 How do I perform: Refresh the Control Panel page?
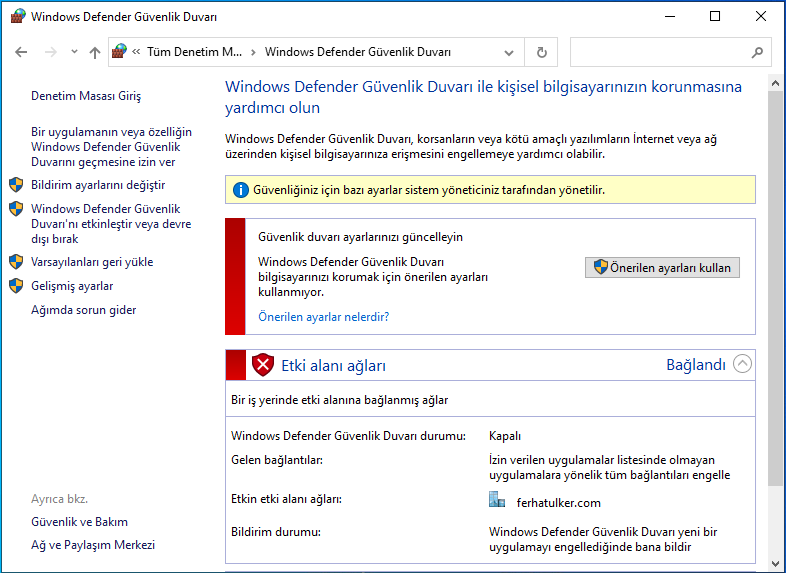tap(541, 52)
